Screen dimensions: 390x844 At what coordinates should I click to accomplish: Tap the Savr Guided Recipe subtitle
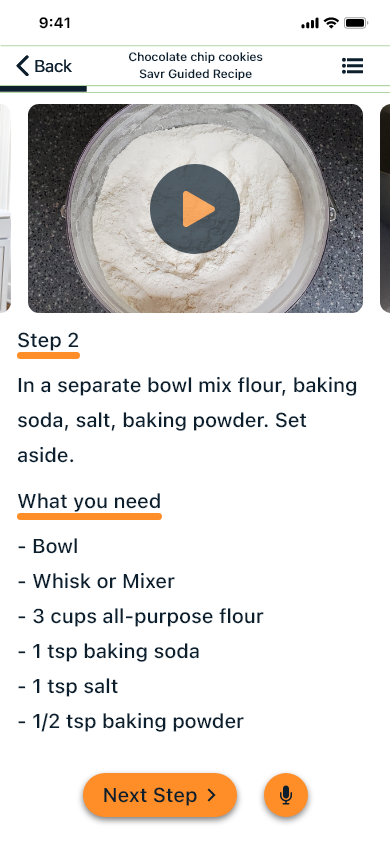click(x=195, y=74)
